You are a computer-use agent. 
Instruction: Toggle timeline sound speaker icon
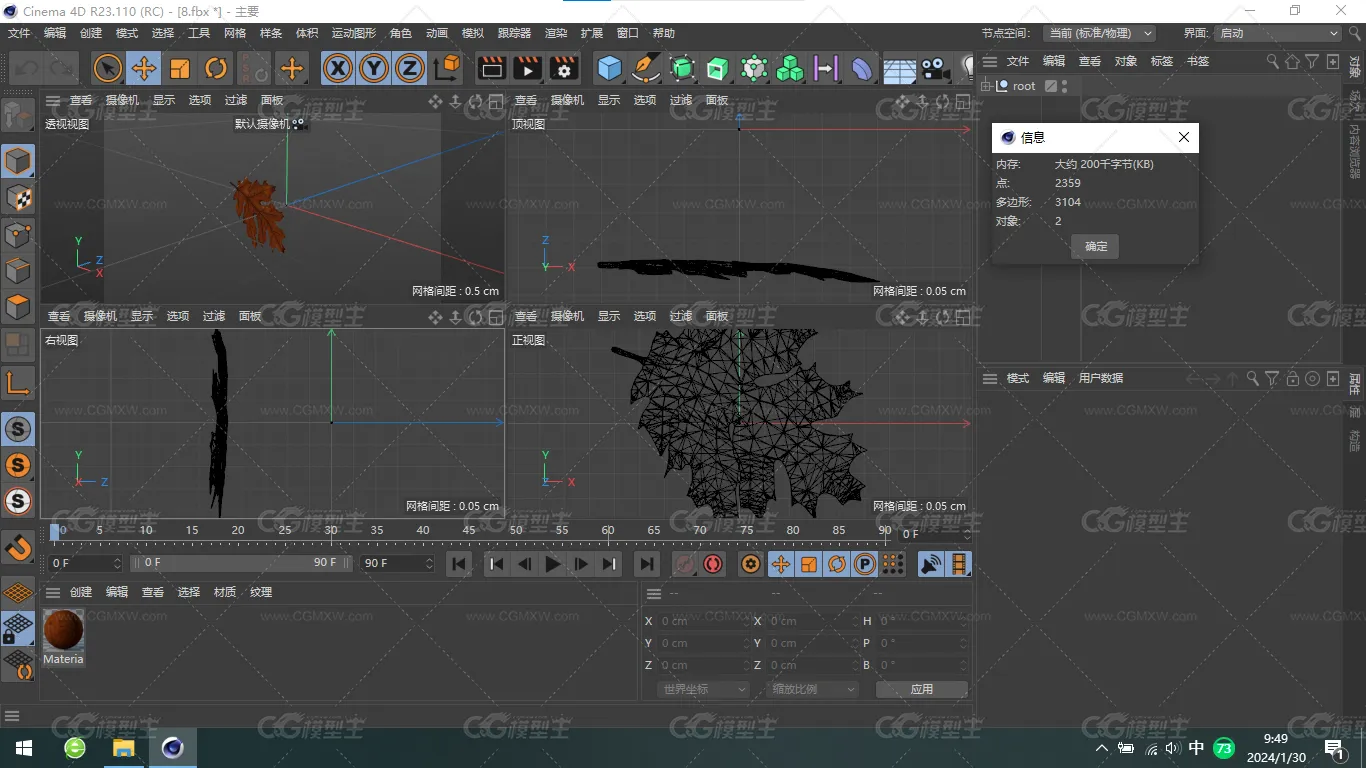tap(931, 564)
